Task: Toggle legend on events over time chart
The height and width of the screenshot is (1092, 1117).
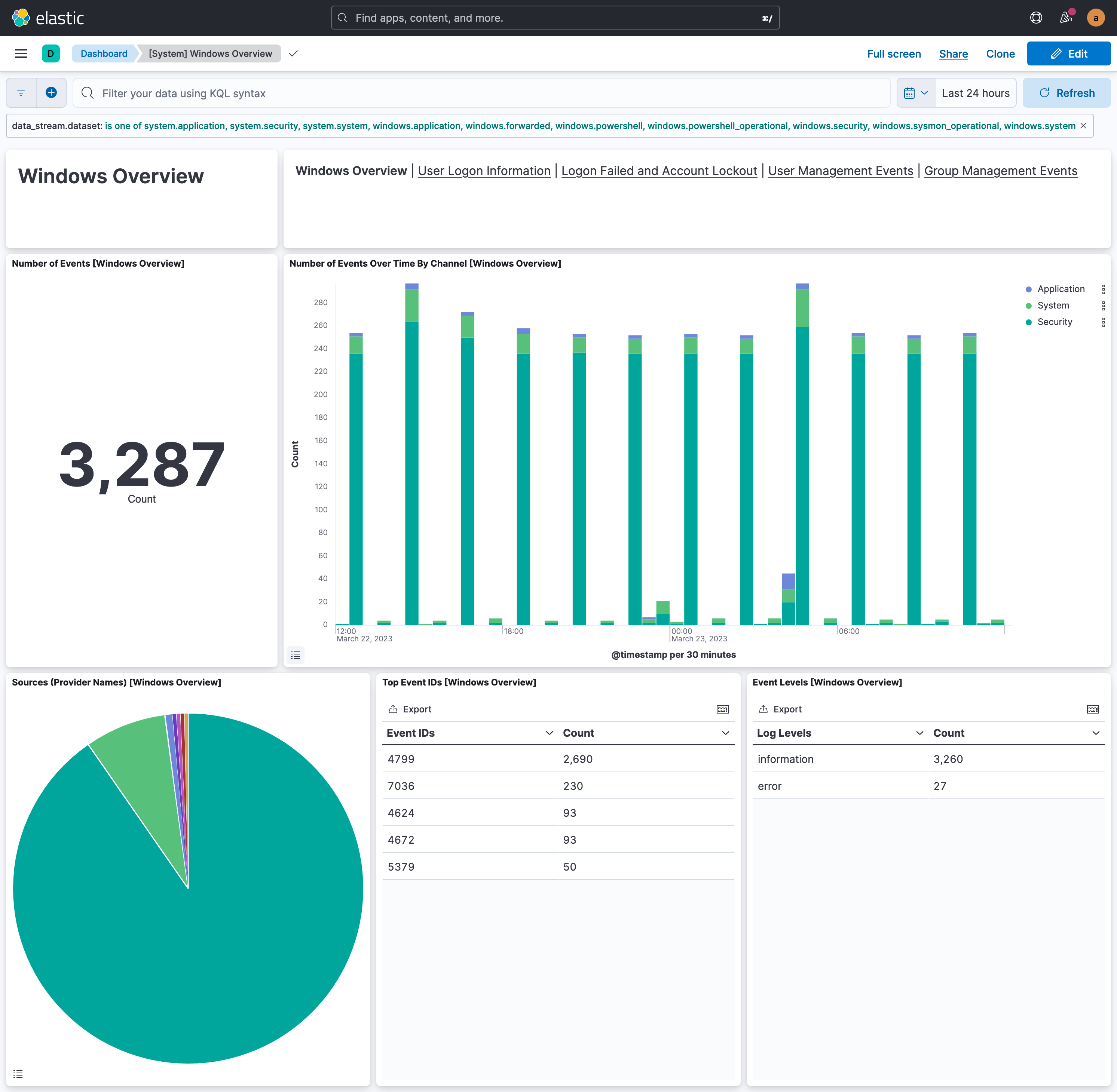Action: pyautogui.click(x=296, y=654)
